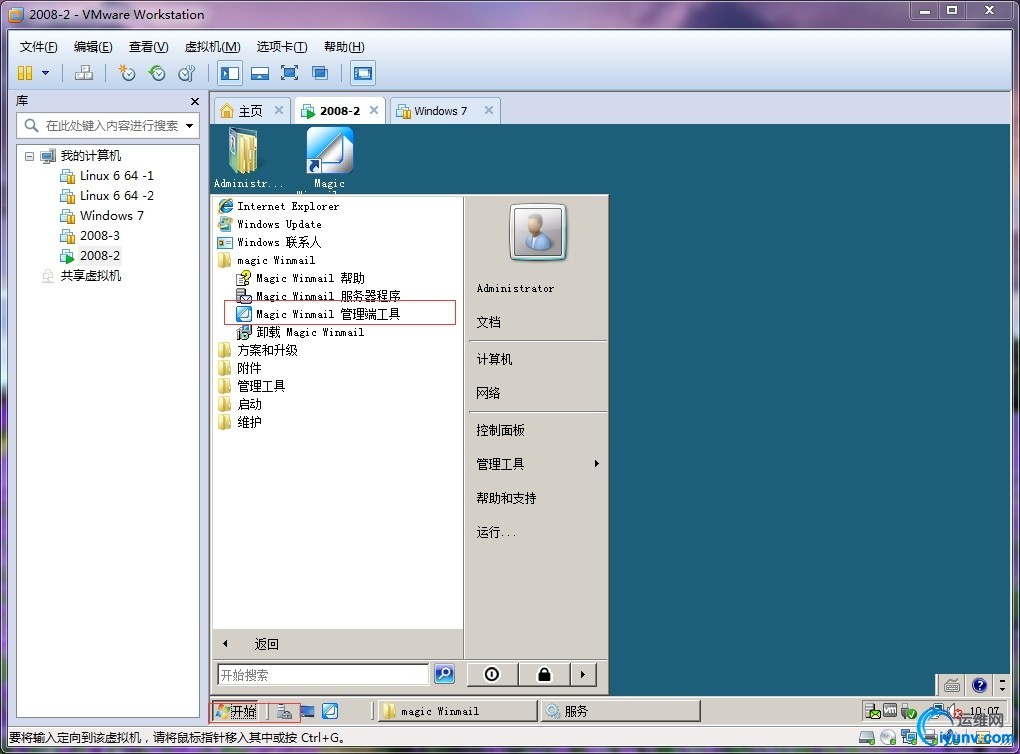Open the 虚拟机(M) menu
Image resolution: width=1020 pixels, height=754 pixels.
pos(213,47)
